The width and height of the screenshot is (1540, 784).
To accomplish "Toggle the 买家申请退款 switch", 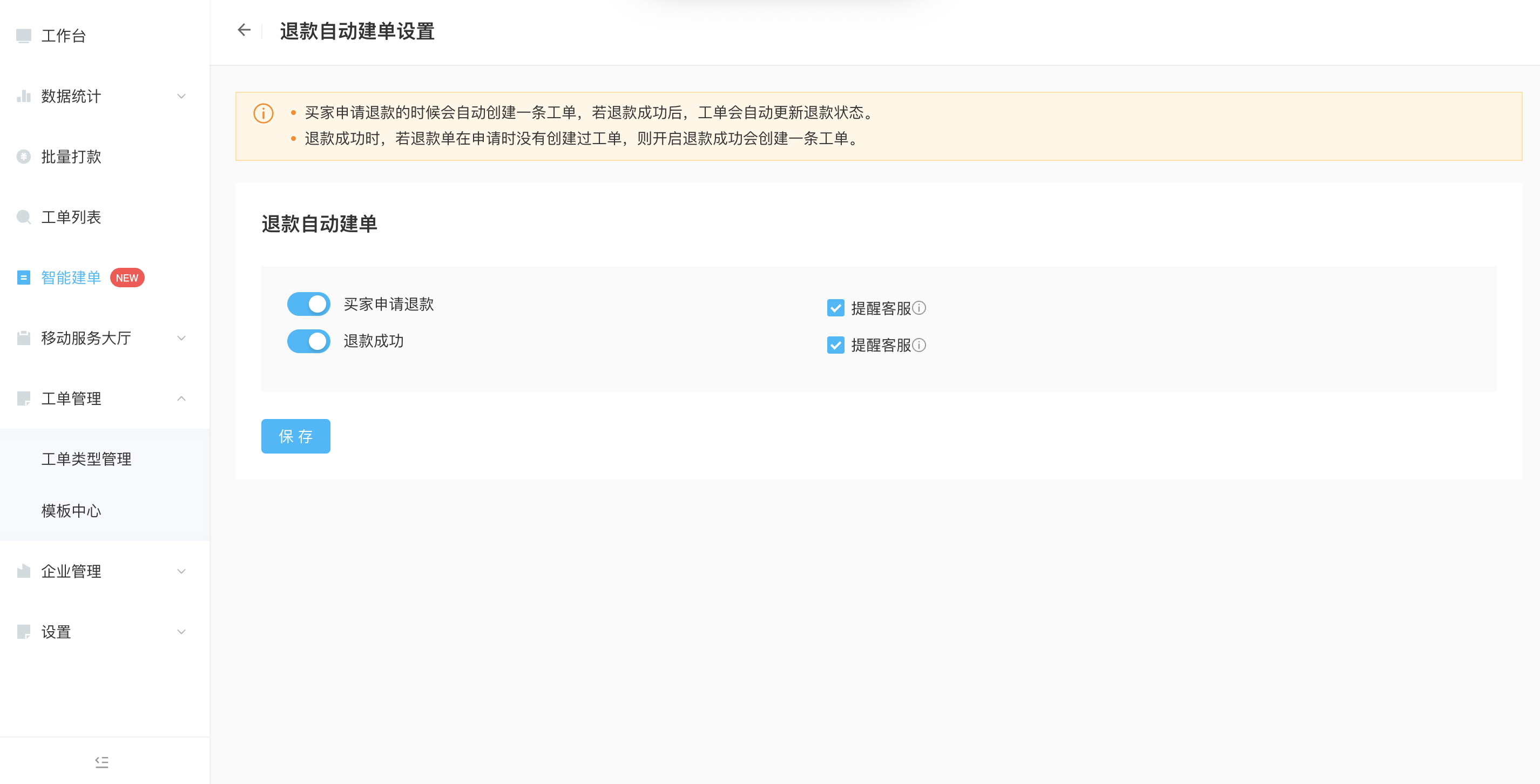I will tap(308, 304).
